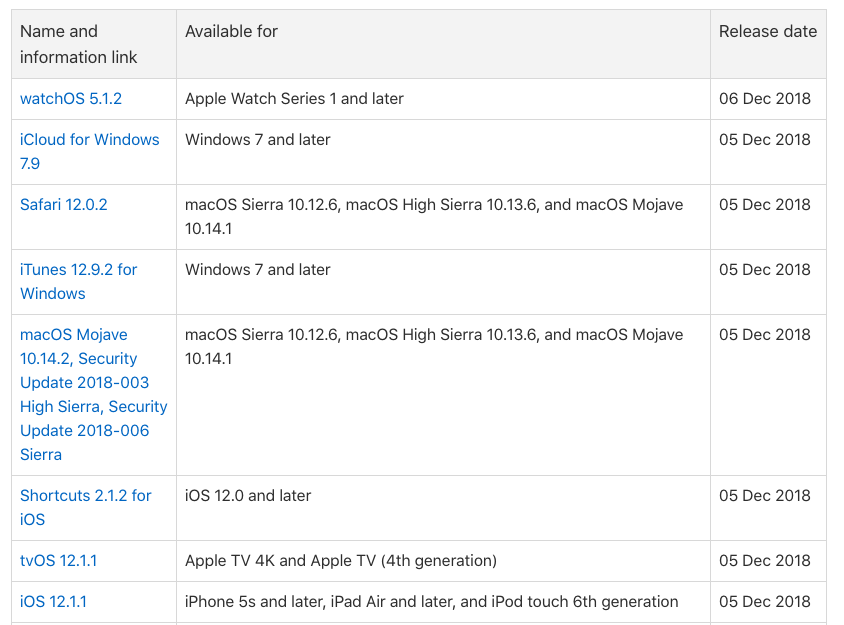Screen dimensions: 844x625
Task: Open macOS Mojave 10.14.2 security update link
Action: [94, 395]
